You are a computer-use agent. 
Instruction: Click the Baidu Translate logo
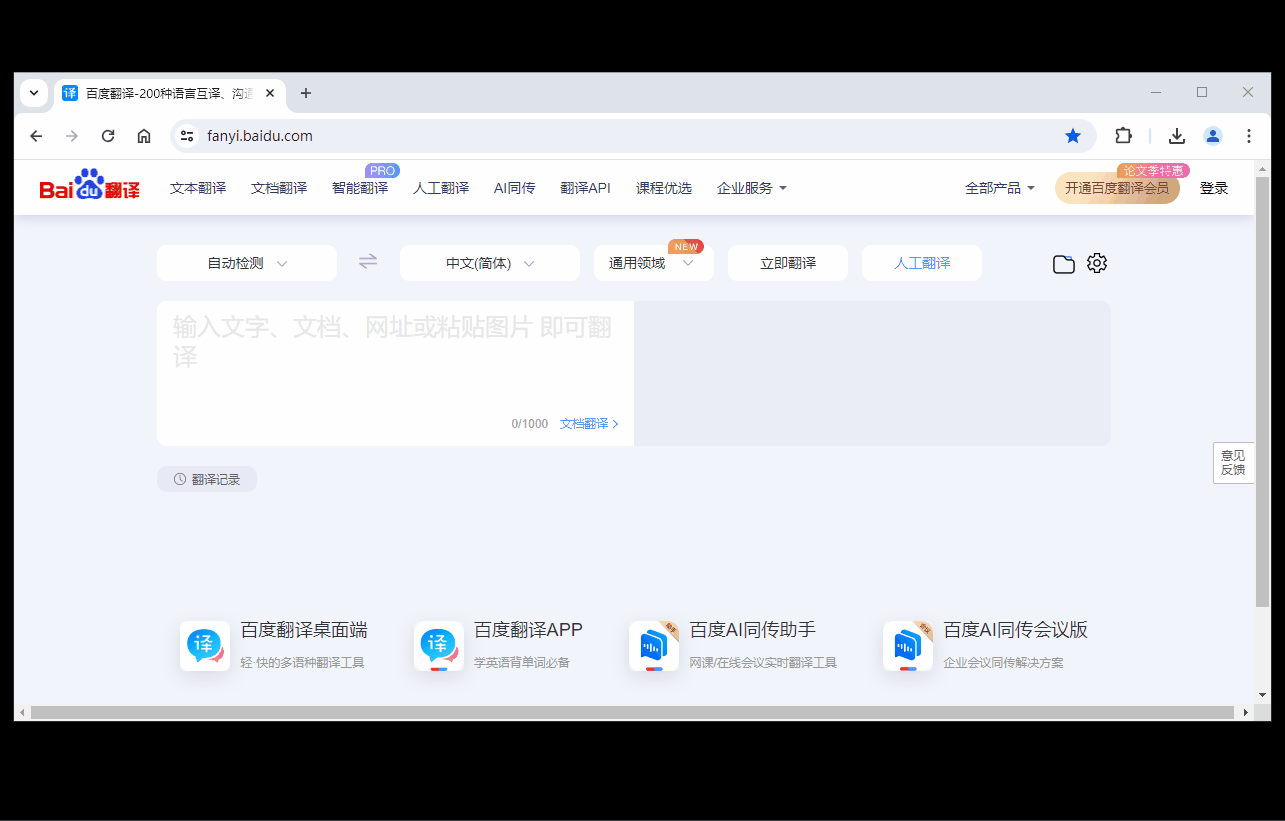(90, 187)
